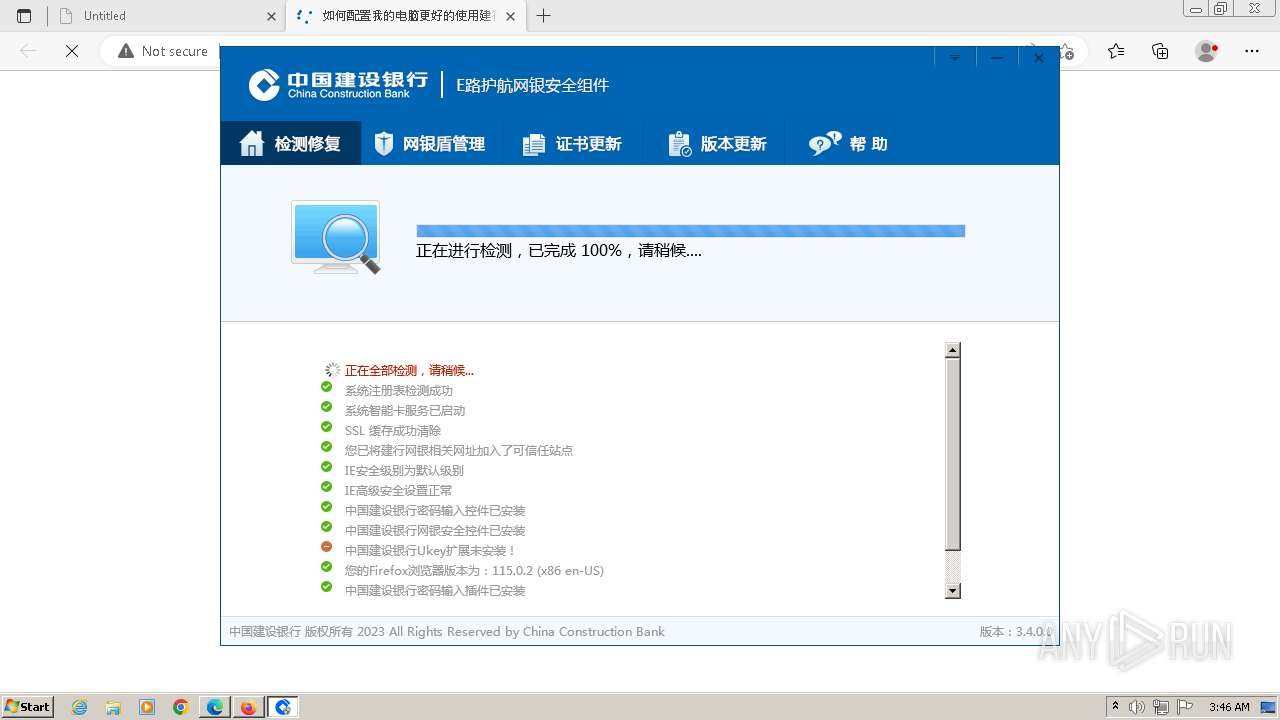This screenshot has width=1280, height=720.
Task: Open the network icon in system tray
Action: [1161, 707]
